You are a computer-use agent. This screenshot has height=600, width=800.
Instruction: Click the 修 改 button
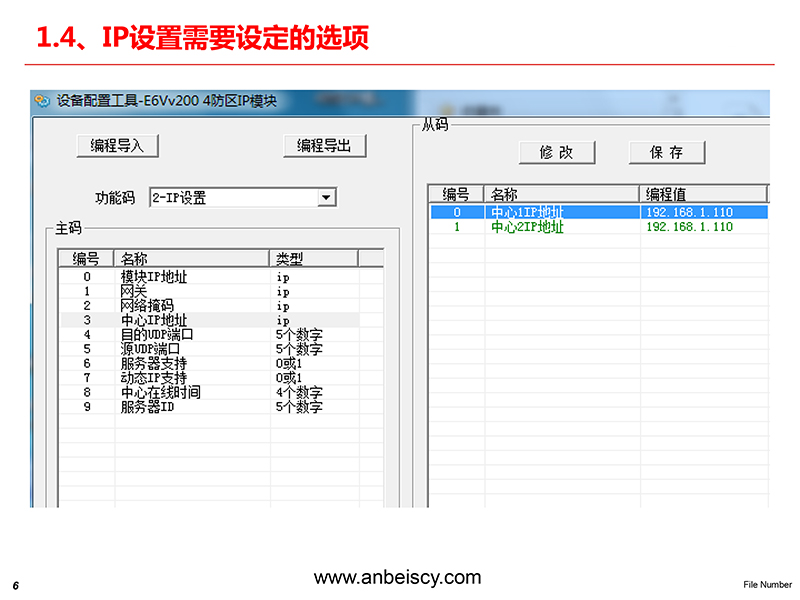[557, 153]
